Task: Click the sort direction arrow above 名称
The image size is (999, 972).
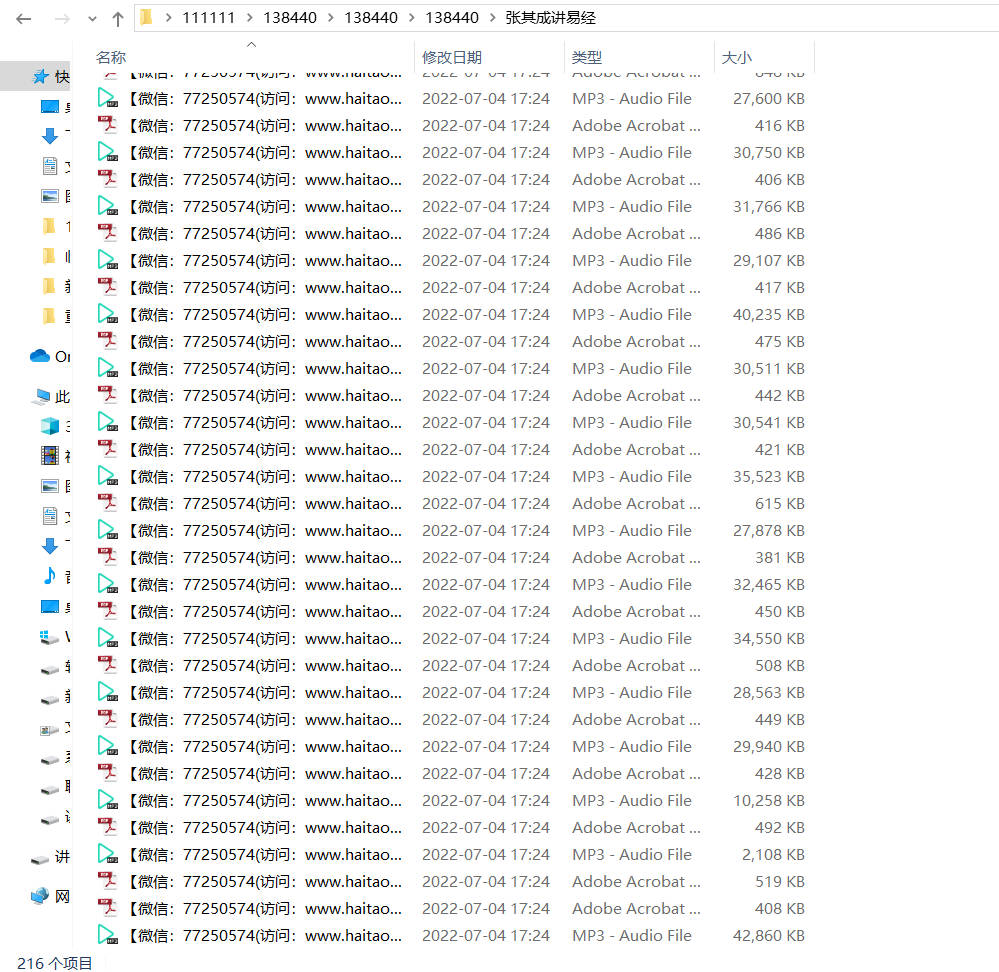Action: tap(252, 45)
